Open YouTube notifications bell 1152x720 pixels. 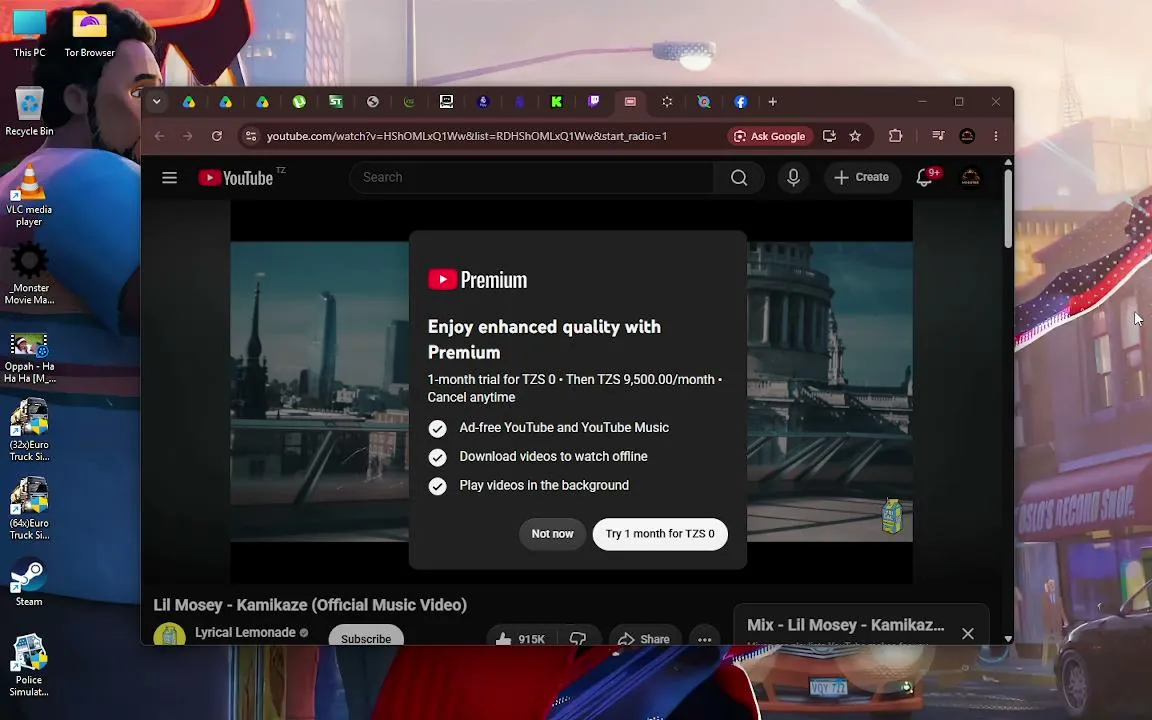[x=926, y=177]
